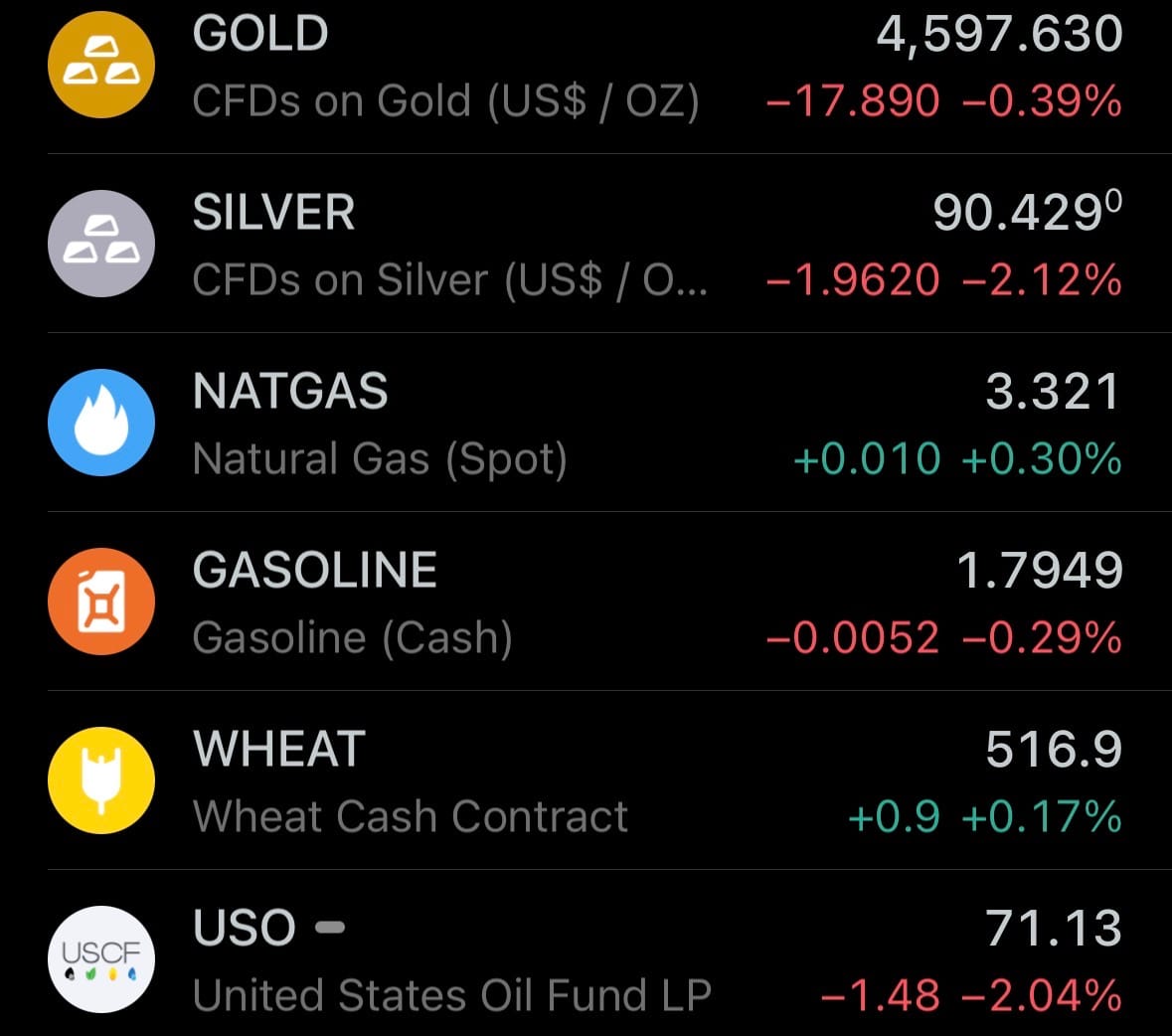Tap the silver bars icon

point(101,244)
